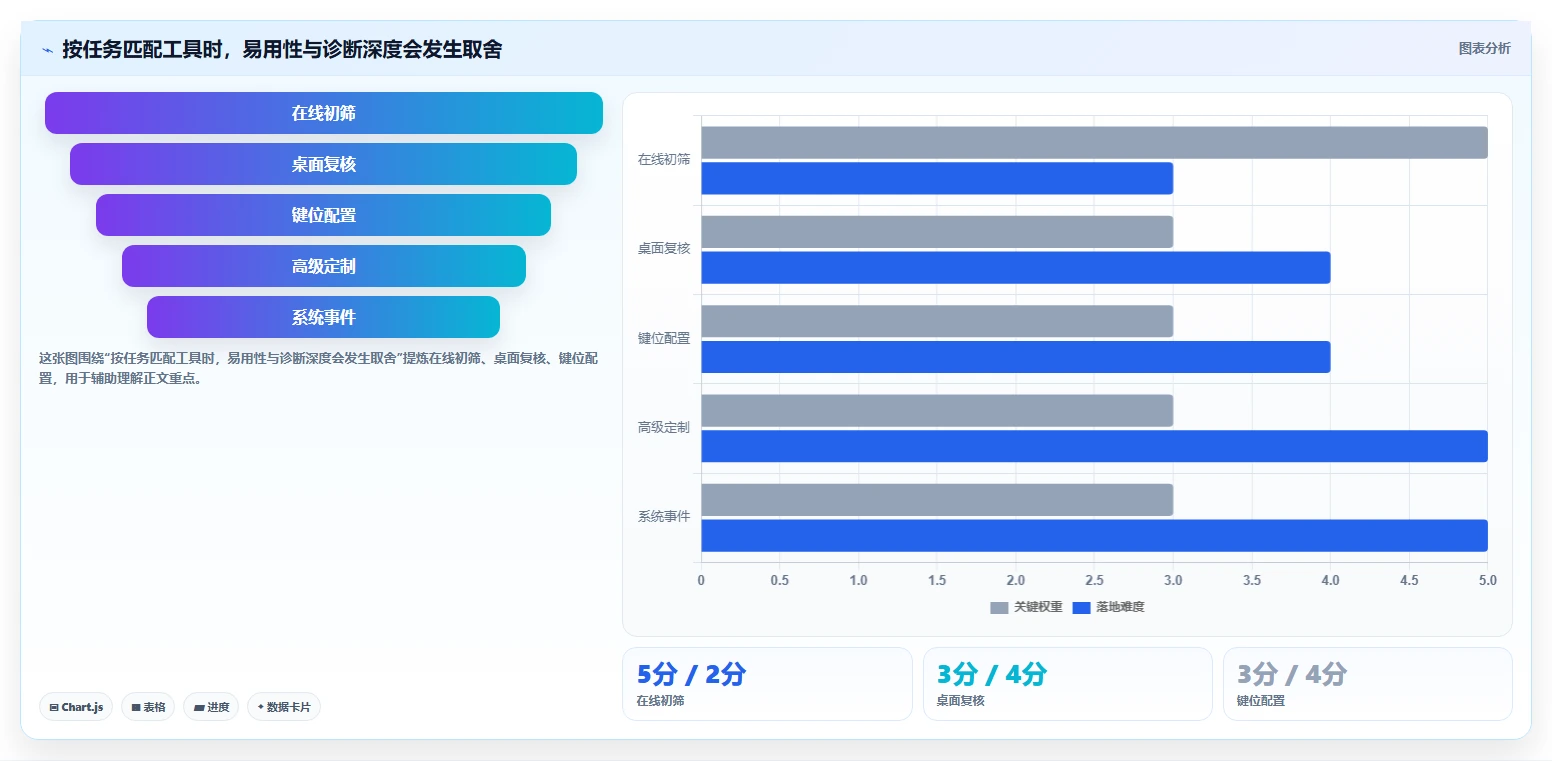This screenshot has width=1552, height=761.
Task: Click the gray 关键权重 bar for 桌面复核
Action: pos(937,232)
